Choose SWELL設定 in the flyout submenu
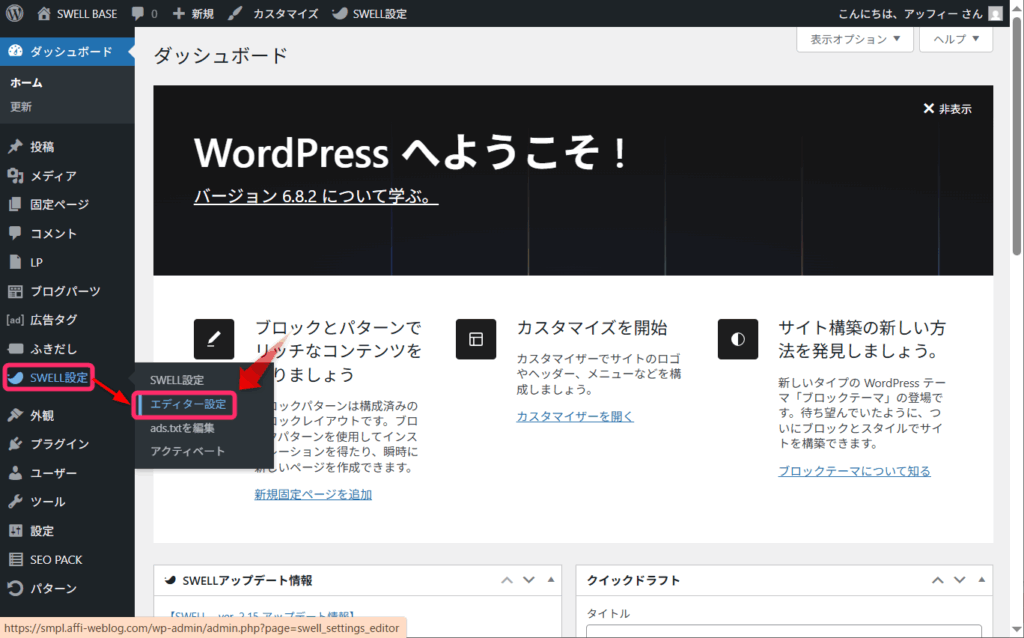The image size is (1024, 638). coord(177,380)
